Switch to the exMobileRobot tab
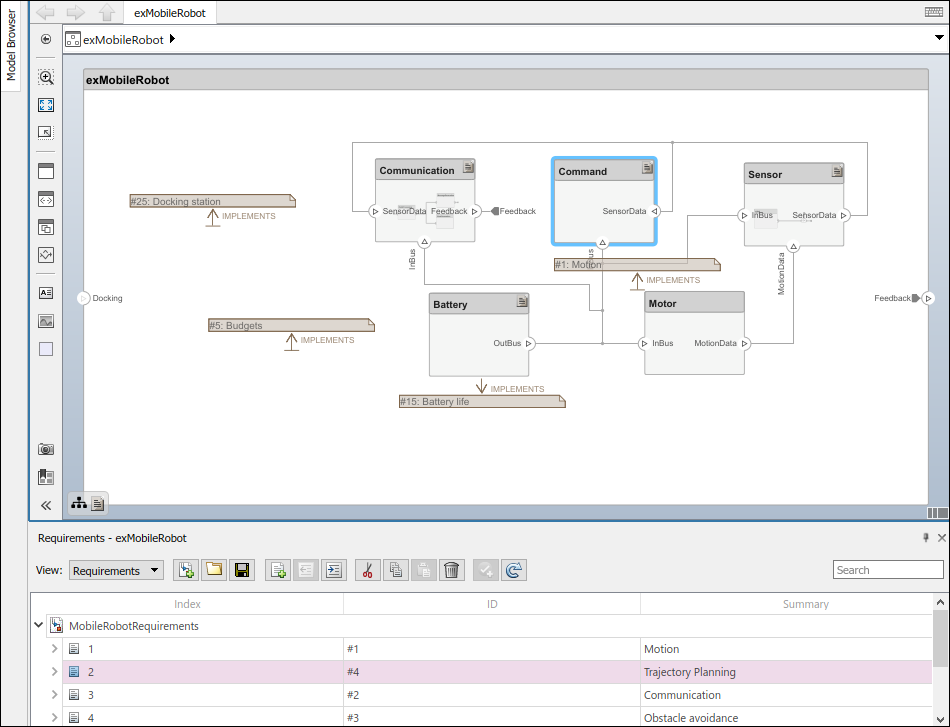This screenshot has width=950, height=727. click(x=170, y=13)
